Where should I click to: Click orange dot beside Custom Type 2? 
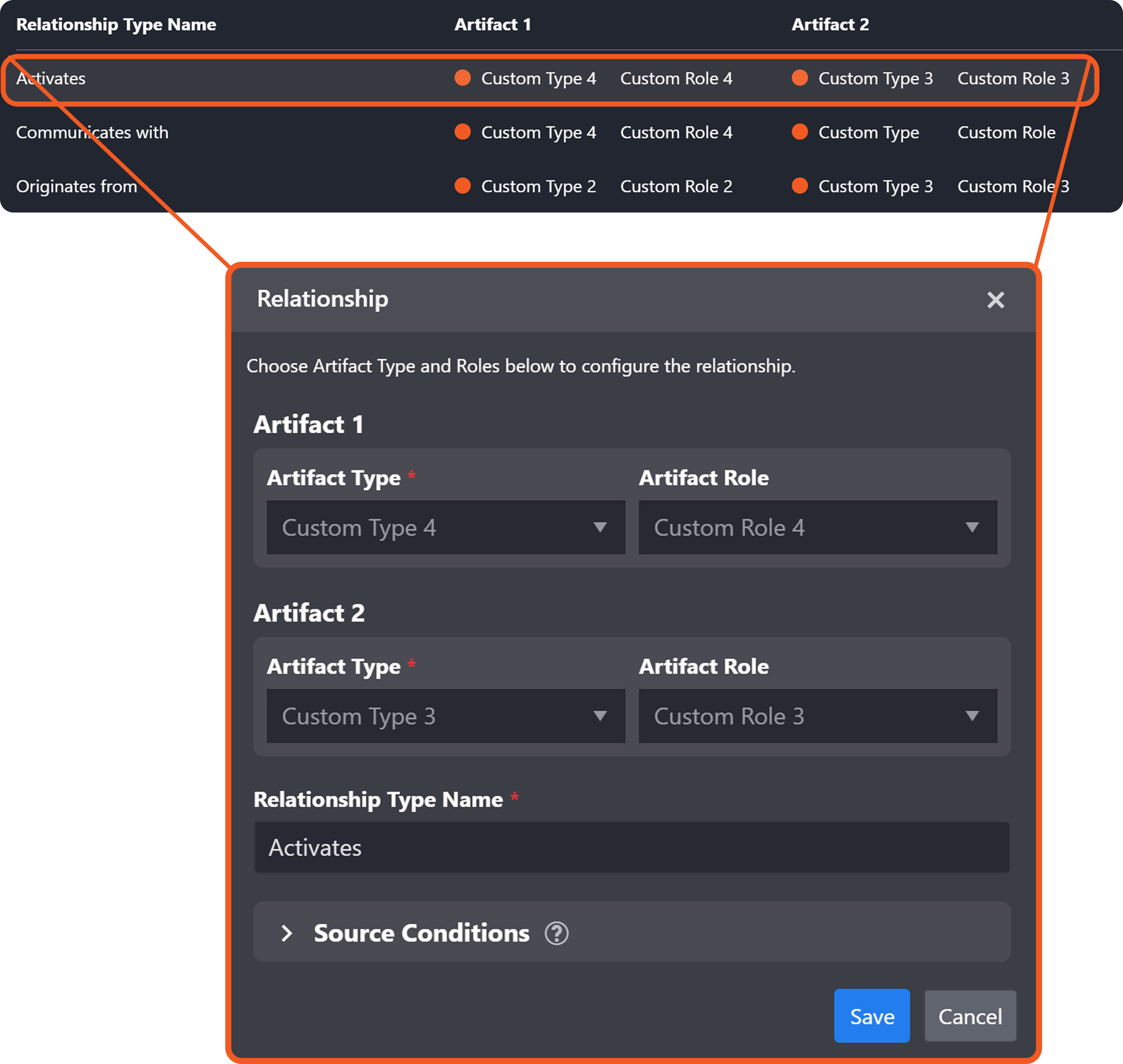463,186
